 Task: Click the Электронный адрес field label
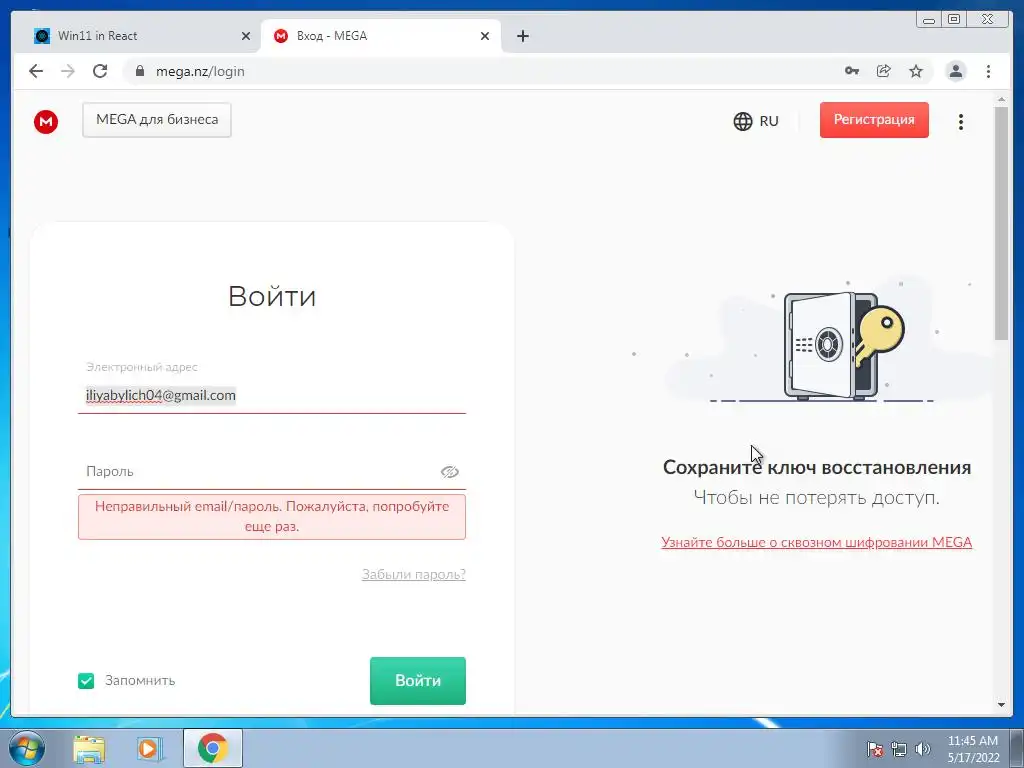click(142, 367)
